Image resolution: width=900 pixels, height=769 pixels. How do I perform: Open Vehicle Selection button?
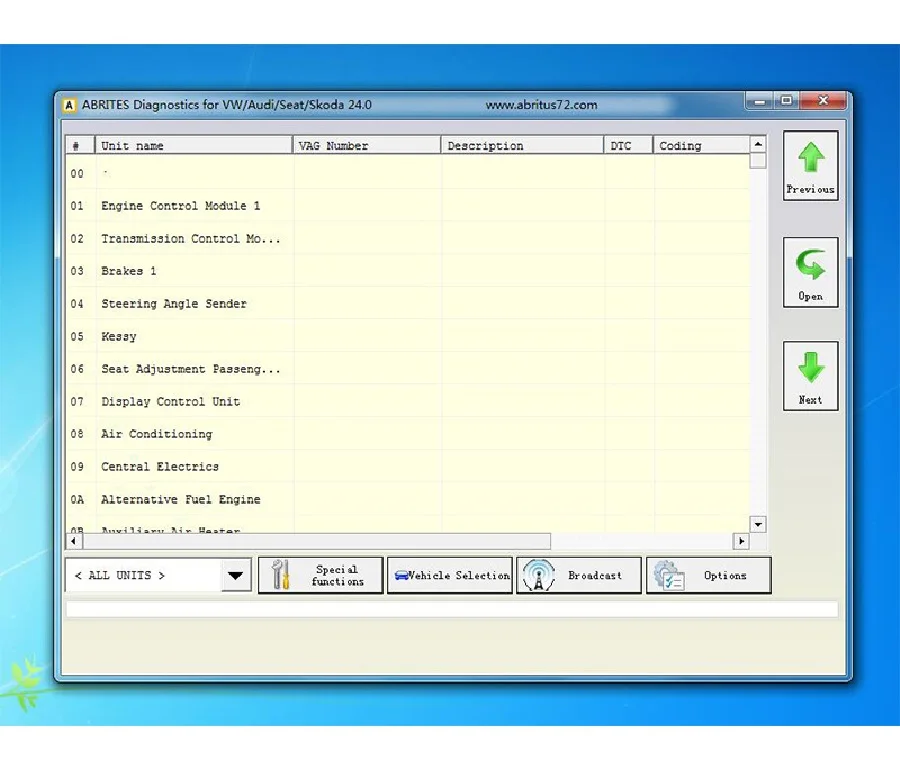449,575
